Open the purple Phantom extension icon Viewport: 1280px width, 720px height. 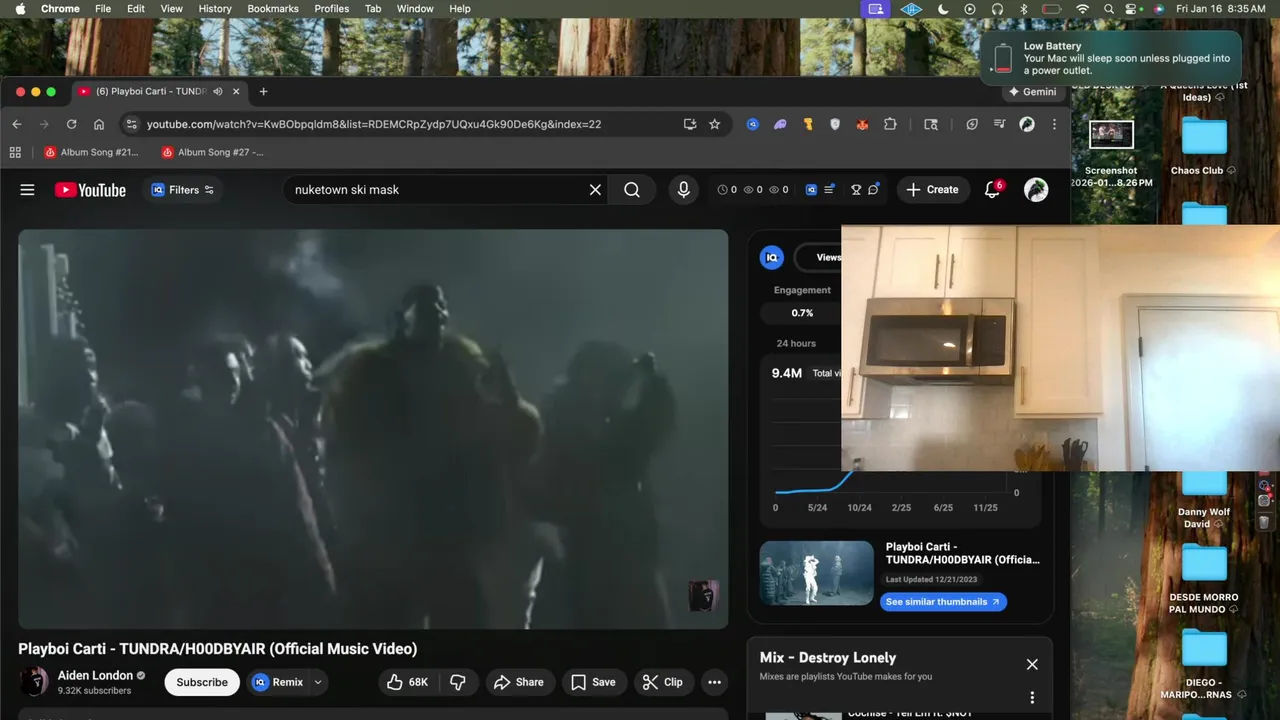pos(781,124)
